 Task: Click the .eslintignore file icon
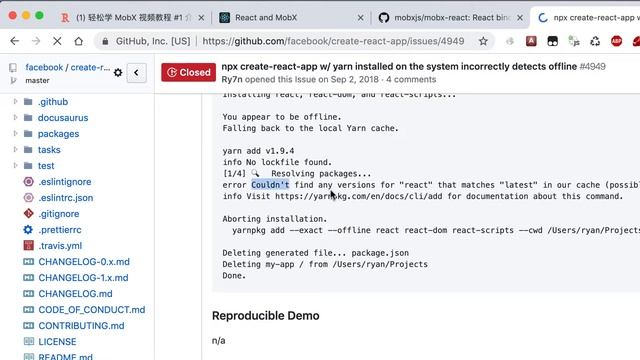[x=28, y=182]
